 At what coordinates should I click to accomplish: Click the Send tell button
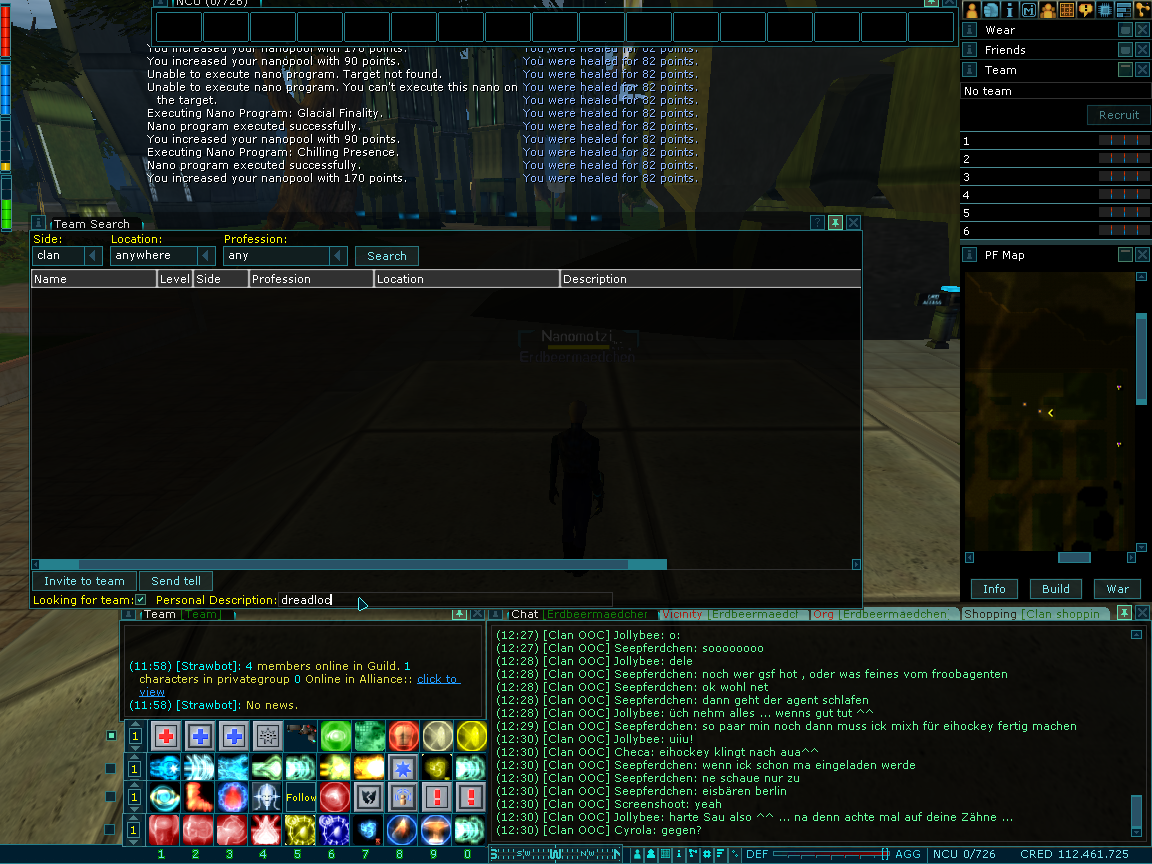tap(176, 581)
